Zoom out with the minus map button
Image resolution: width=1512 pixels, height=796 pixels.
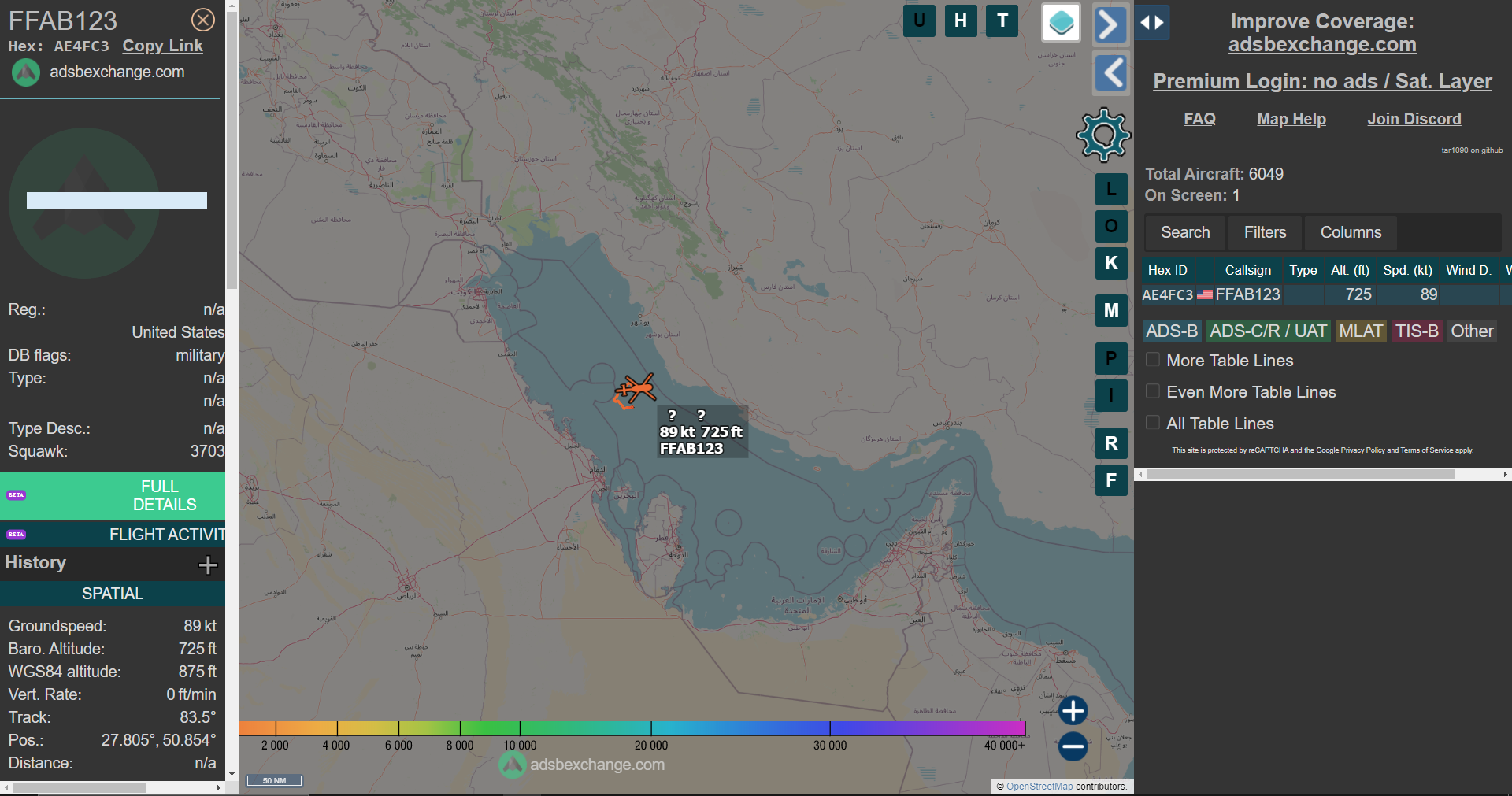click(x=1073, y=746)
